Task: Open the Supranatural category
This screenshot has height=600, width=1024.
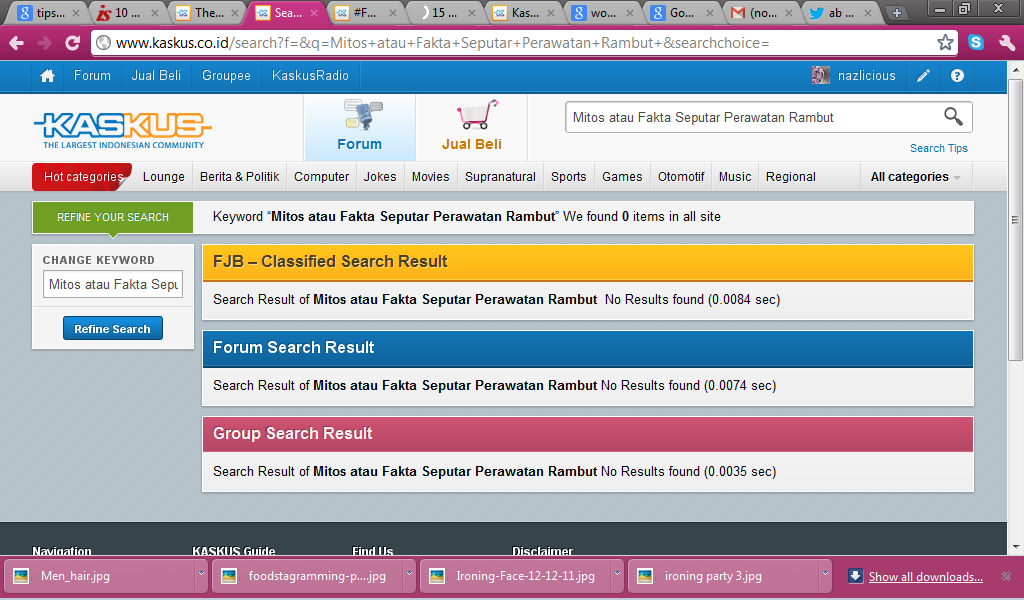Action: point(500,177)
